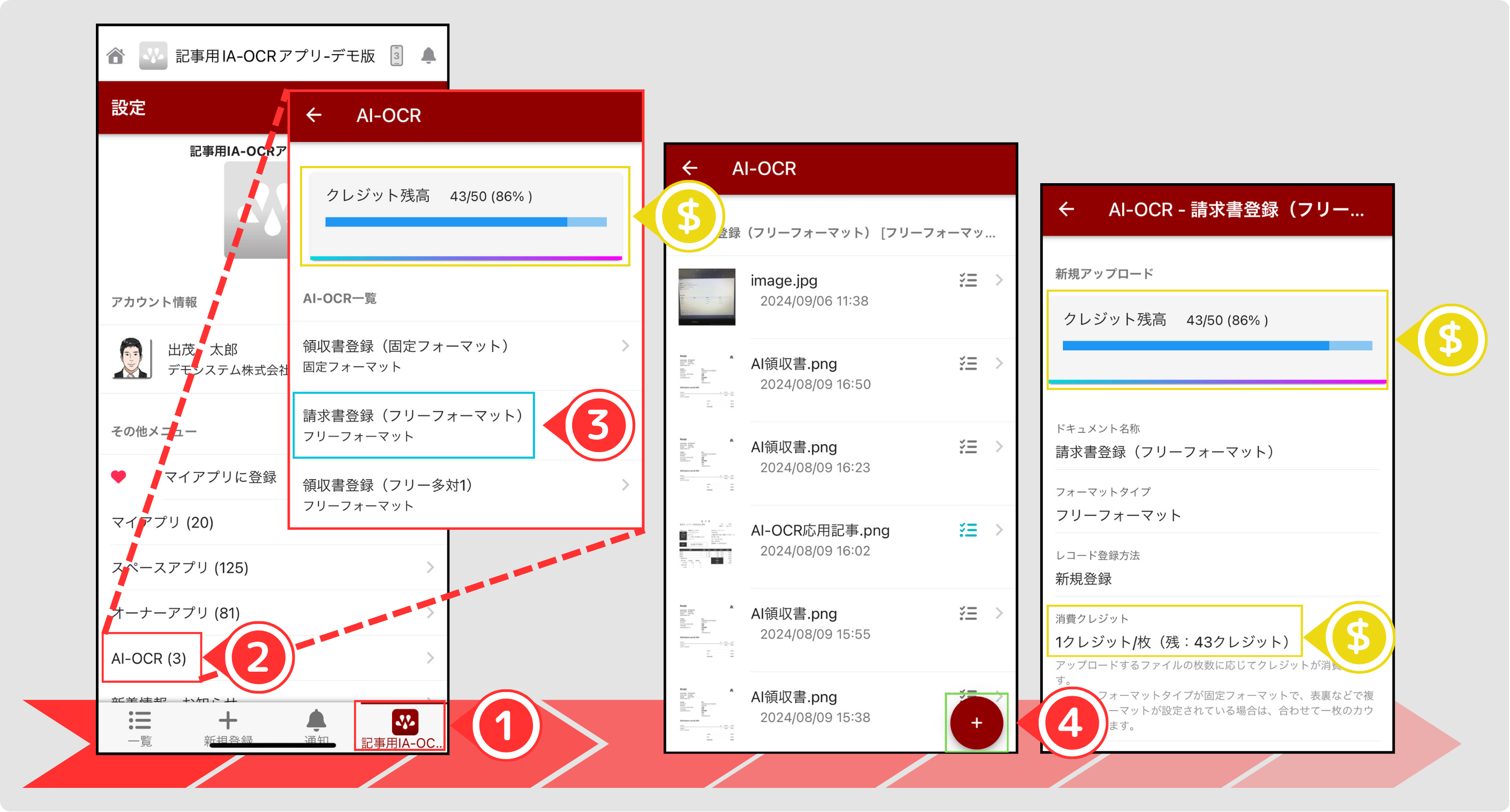Go back from the invoice registration screen
Image resolution: width=1510 pixels, height=812 pixels.
[x=1066, y=209]
